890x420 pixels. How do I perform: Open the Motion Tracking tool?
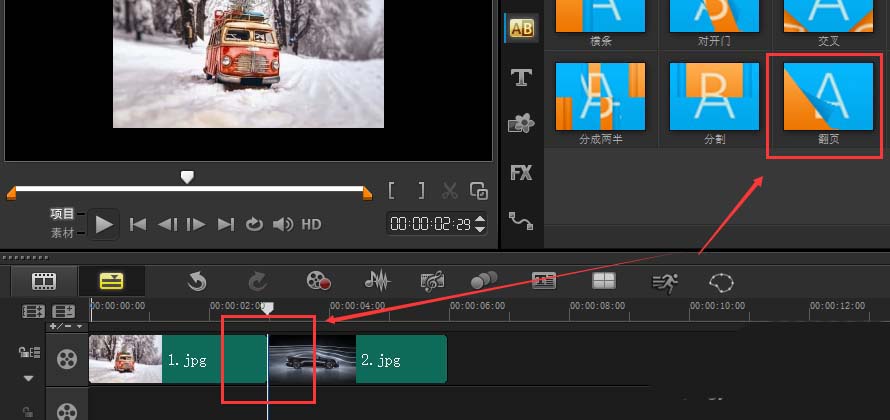click(484, 280)
